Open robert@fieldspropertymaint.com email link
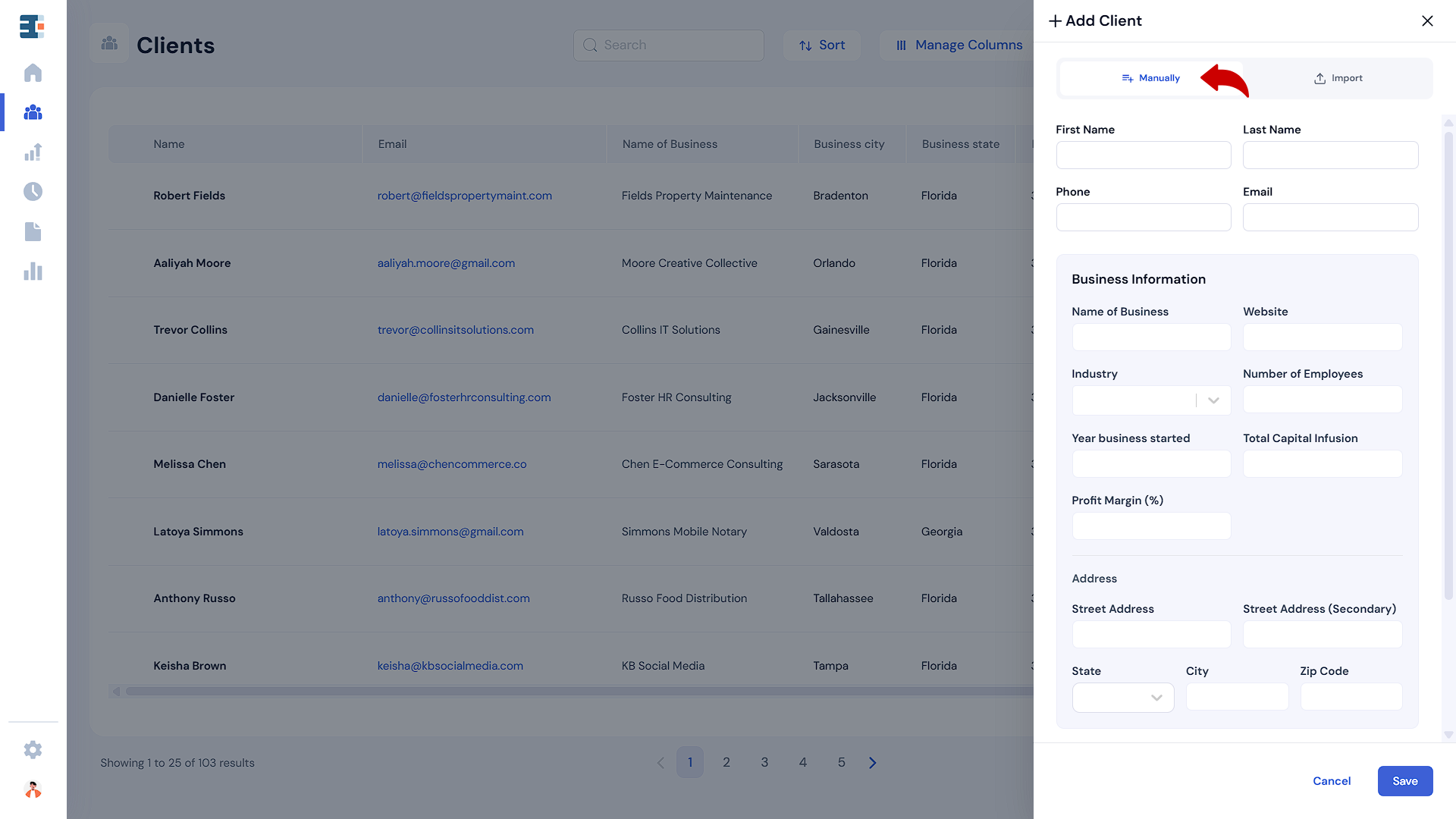The height and width of the screenshot is (819, 1456). 464,196
